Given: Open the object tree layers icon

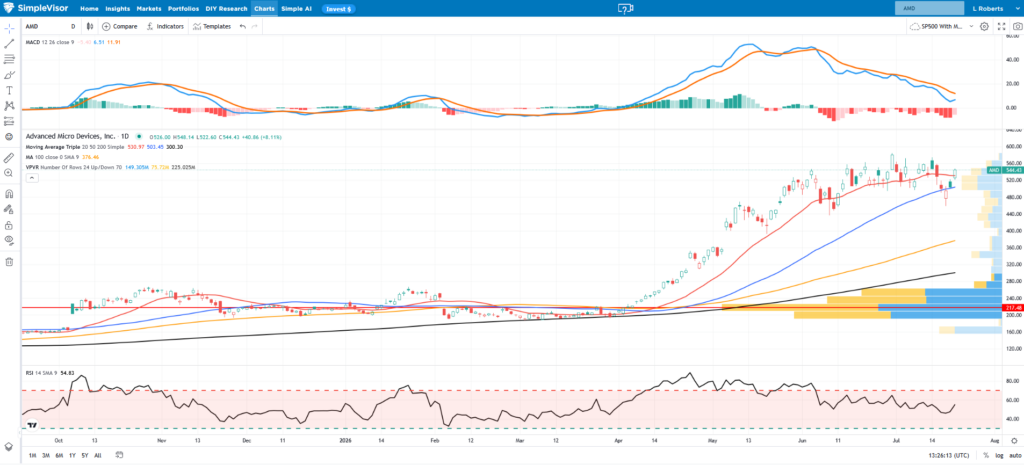Looking at the screenshot, I should click(x=9, y=446).
